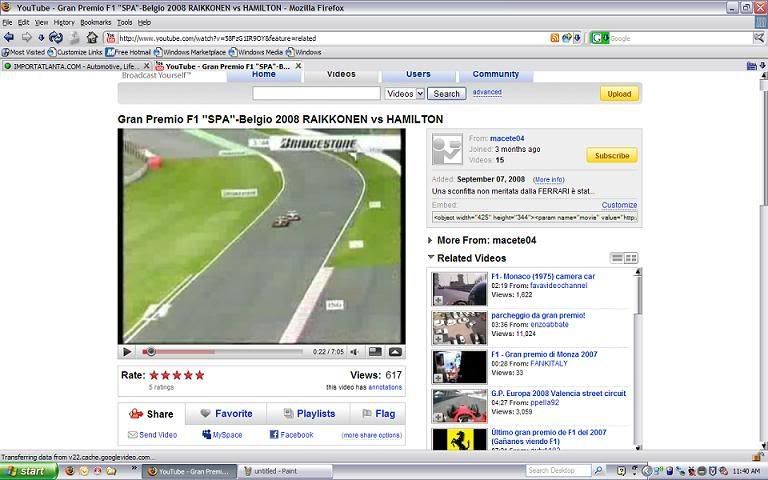Click Firefox back arrow button
768x480 pixels.
(x=9, y=38)
